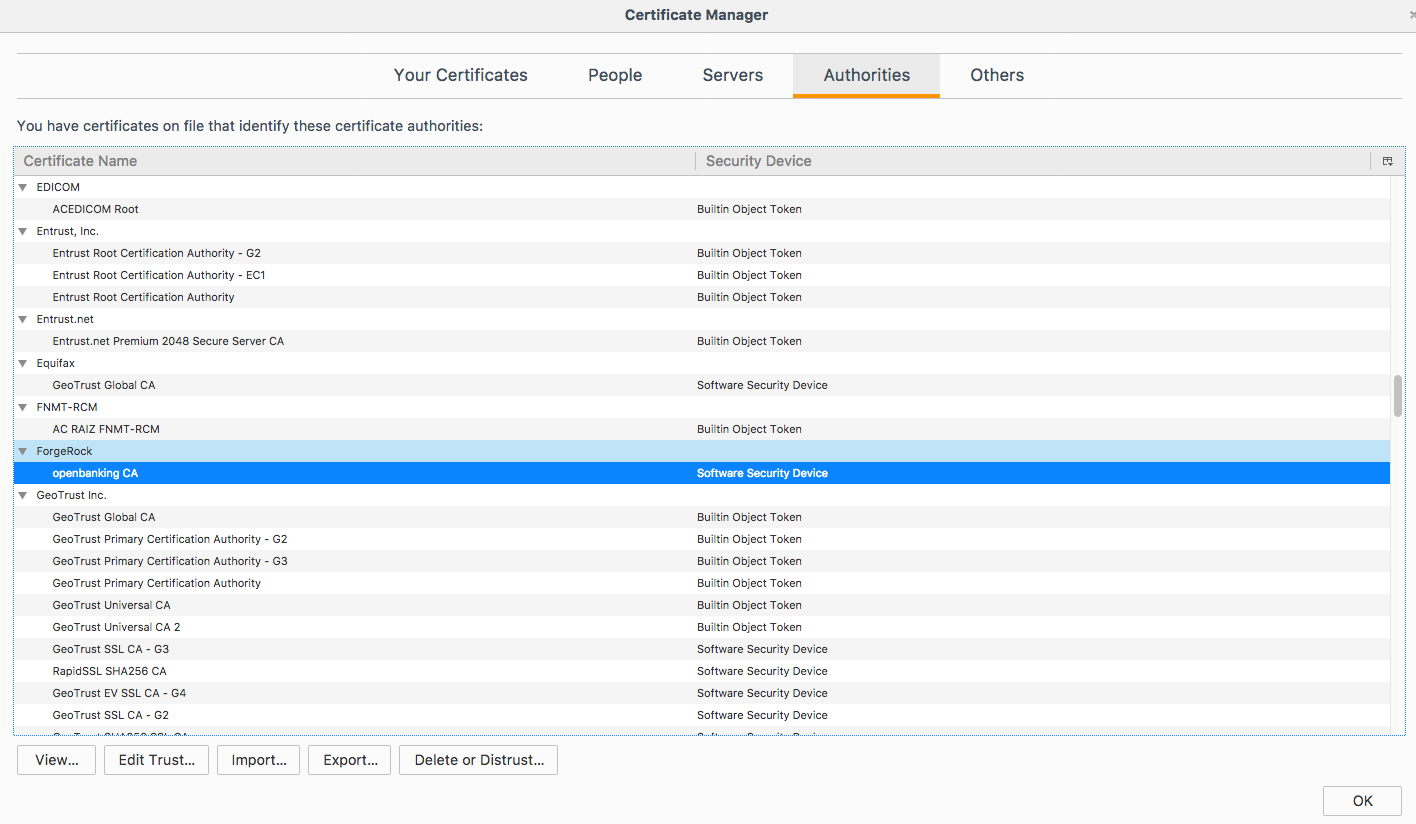This screenshot has width=1416, height=824.
Task: Select GeoTrust Universal CA 2 certificate
Action: 702,627
